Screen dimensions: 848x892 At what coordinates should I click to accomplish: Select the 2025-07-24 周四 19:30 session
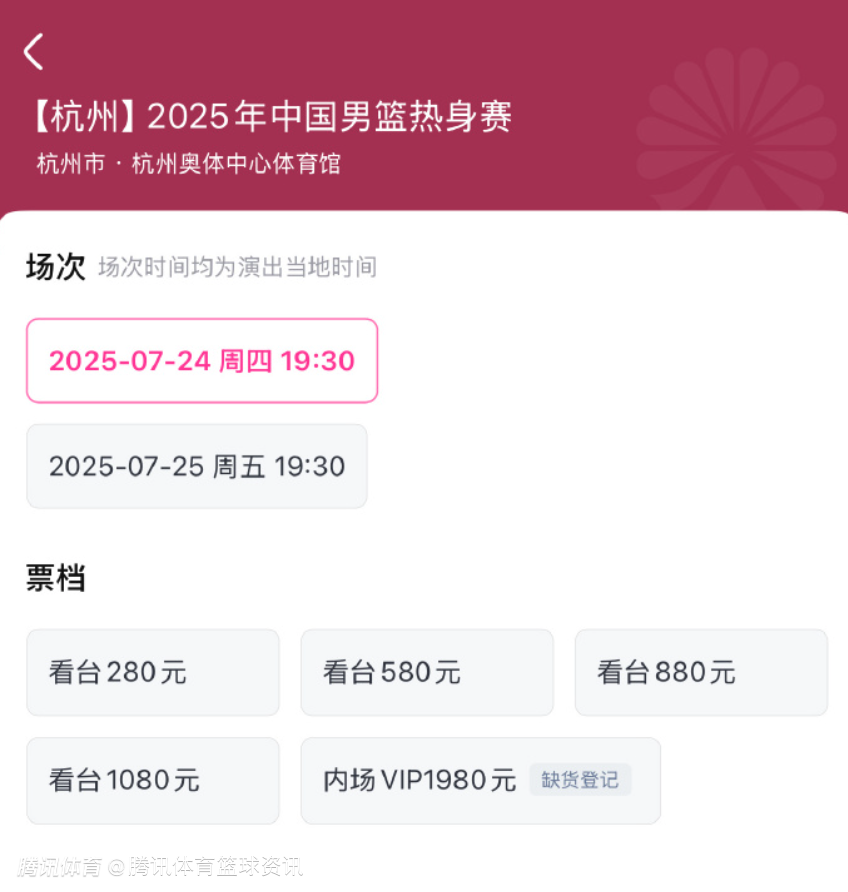click(x=202, y=361)
